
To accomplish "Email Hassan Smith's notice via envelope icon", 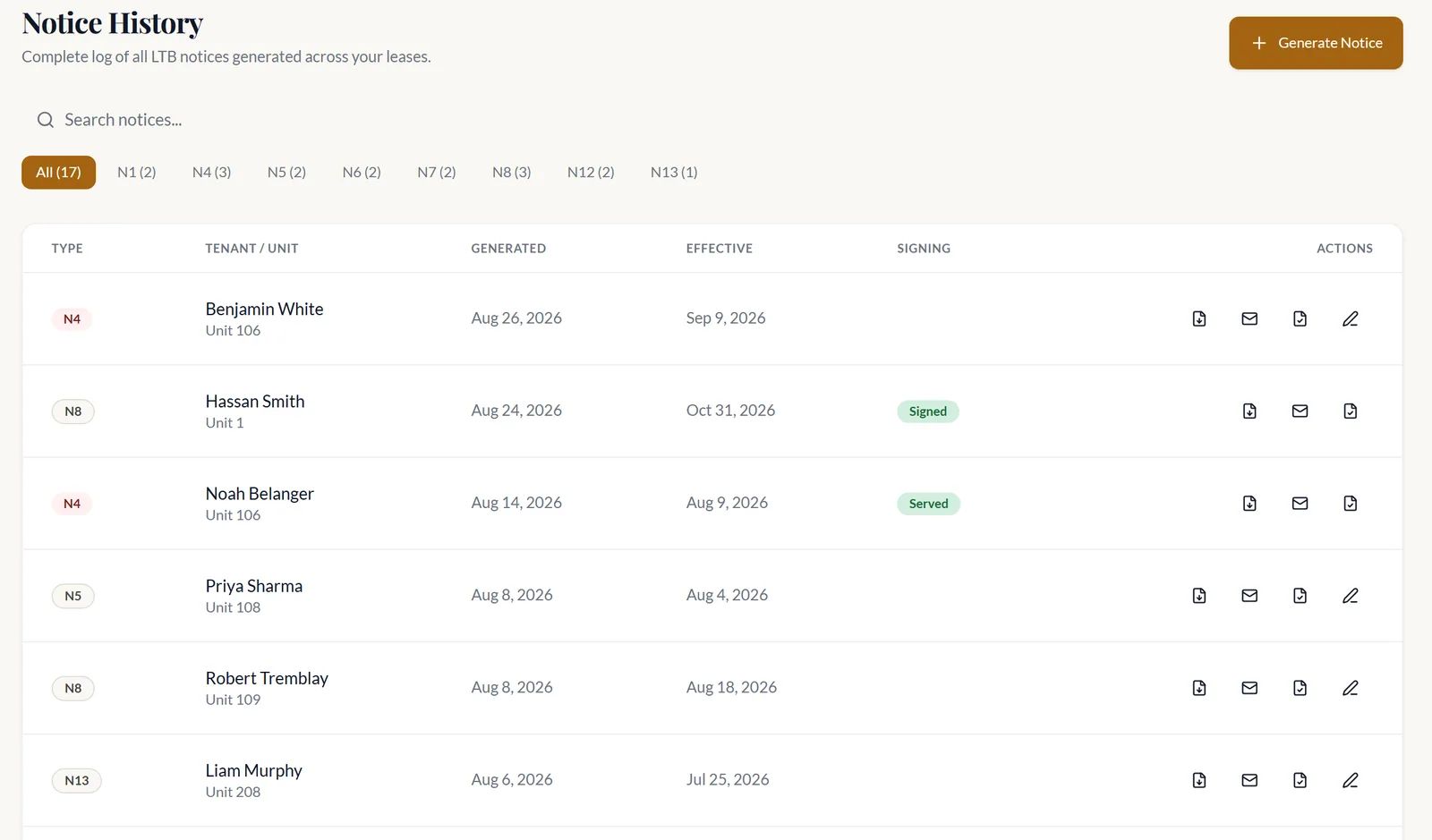I will pyautogui.click(x=1300, y=411).
